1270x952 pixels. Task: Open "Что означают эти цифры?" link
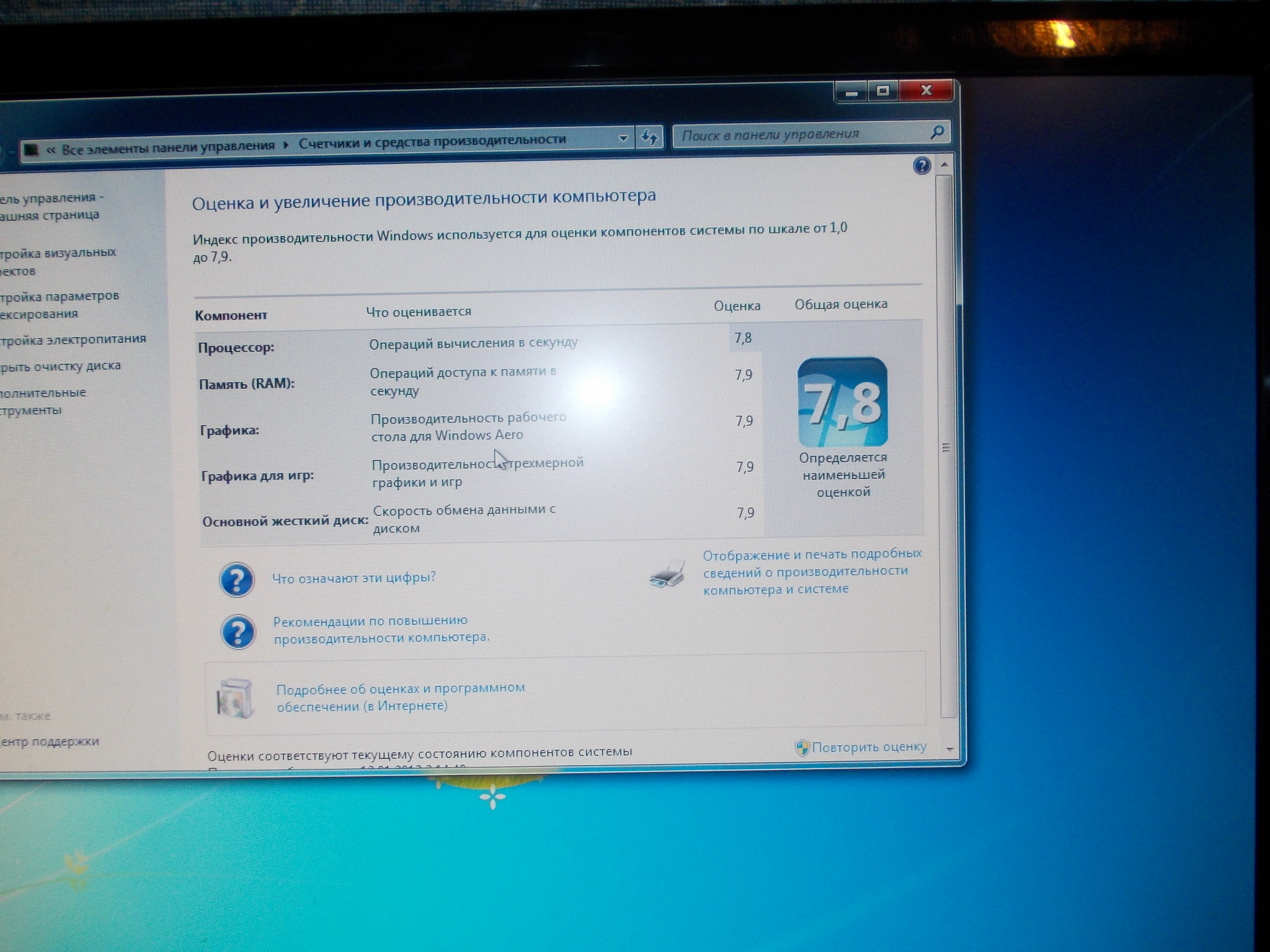(x=354, y=577)
